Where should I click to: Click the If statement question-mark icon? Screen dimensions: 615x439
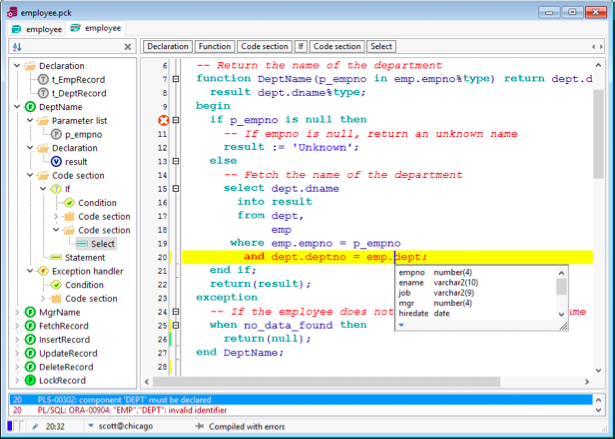click(56, 189)
